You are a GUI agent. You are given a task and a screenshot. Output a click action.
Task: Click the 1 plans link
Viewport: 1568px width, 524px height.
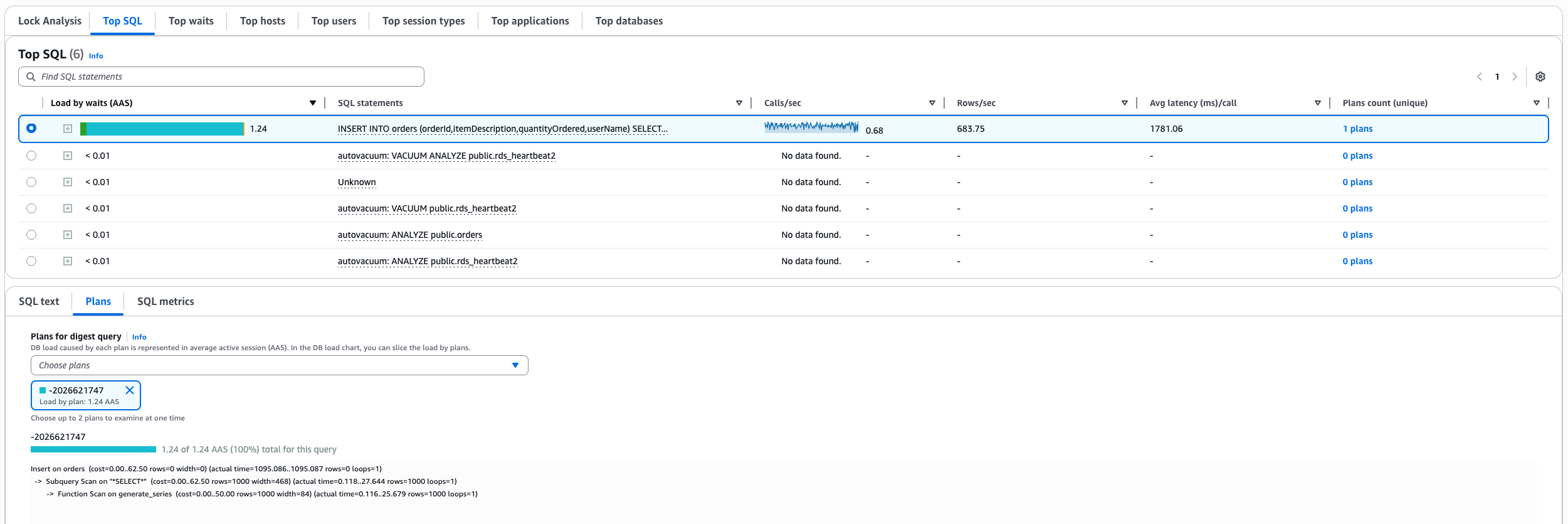point(1357,129)
